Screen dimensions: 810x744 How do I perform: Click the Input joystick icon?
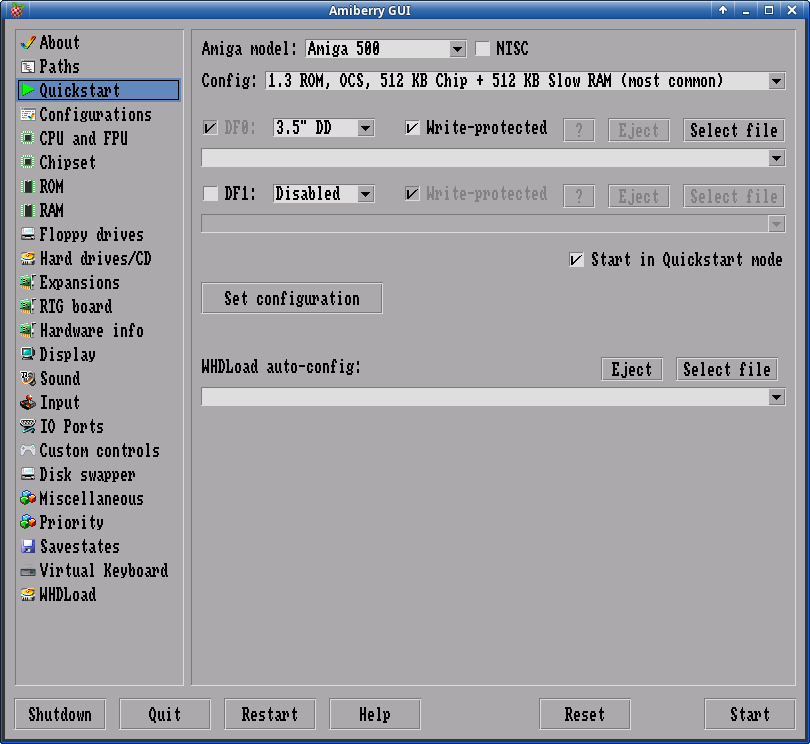click(28, 402)
